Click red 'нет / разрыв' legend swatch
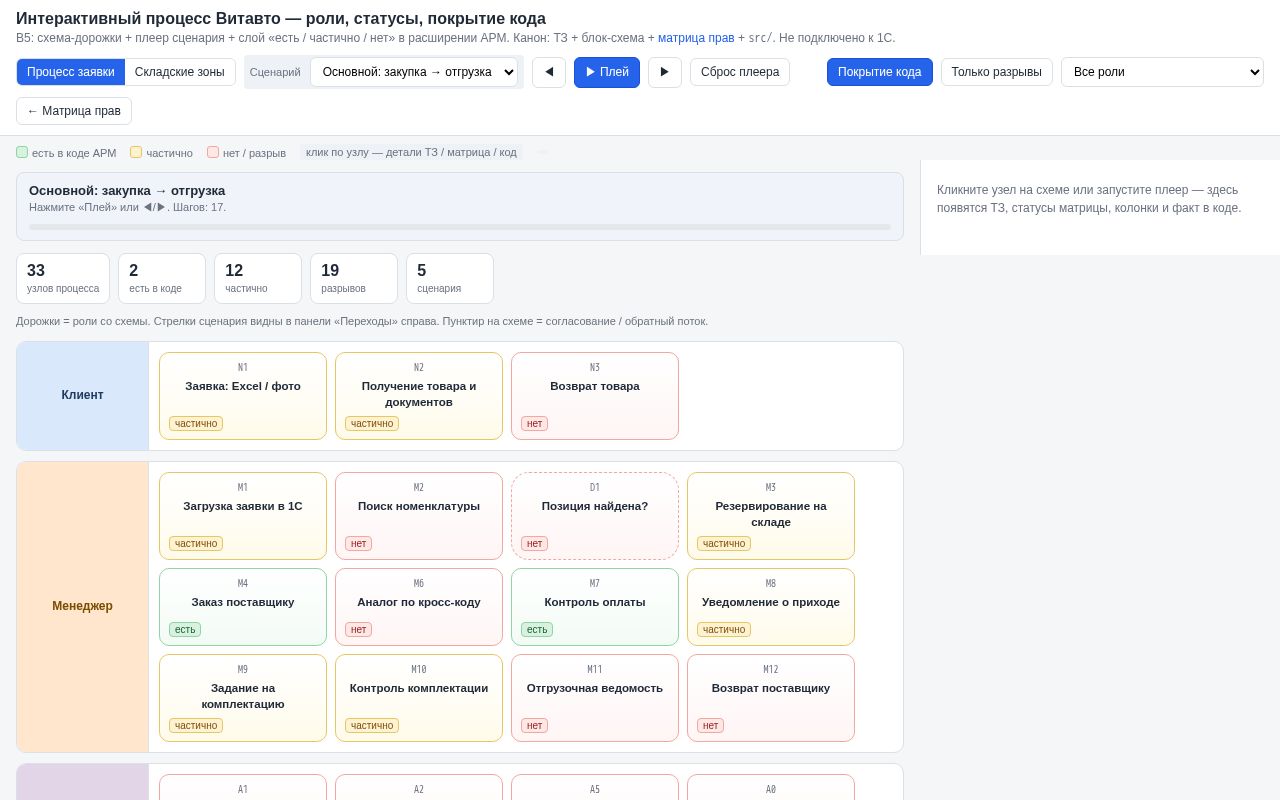Image resolution: width=1280 pixels, height=800 pixels. click(x=213, y=152)
